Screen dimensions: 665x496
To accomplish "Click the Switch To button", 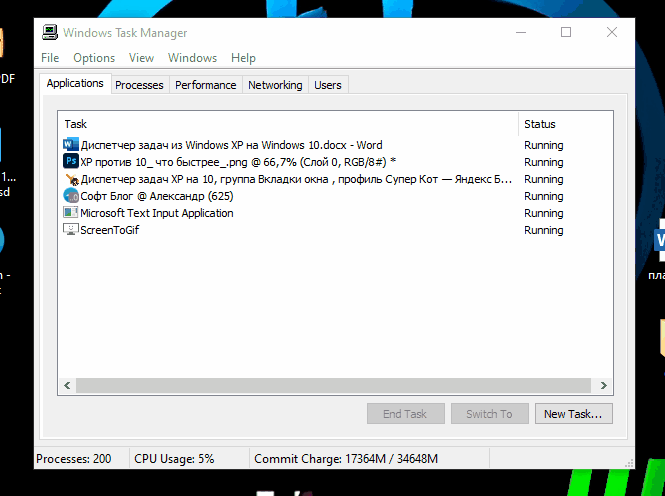I will [x=489, y=414].
